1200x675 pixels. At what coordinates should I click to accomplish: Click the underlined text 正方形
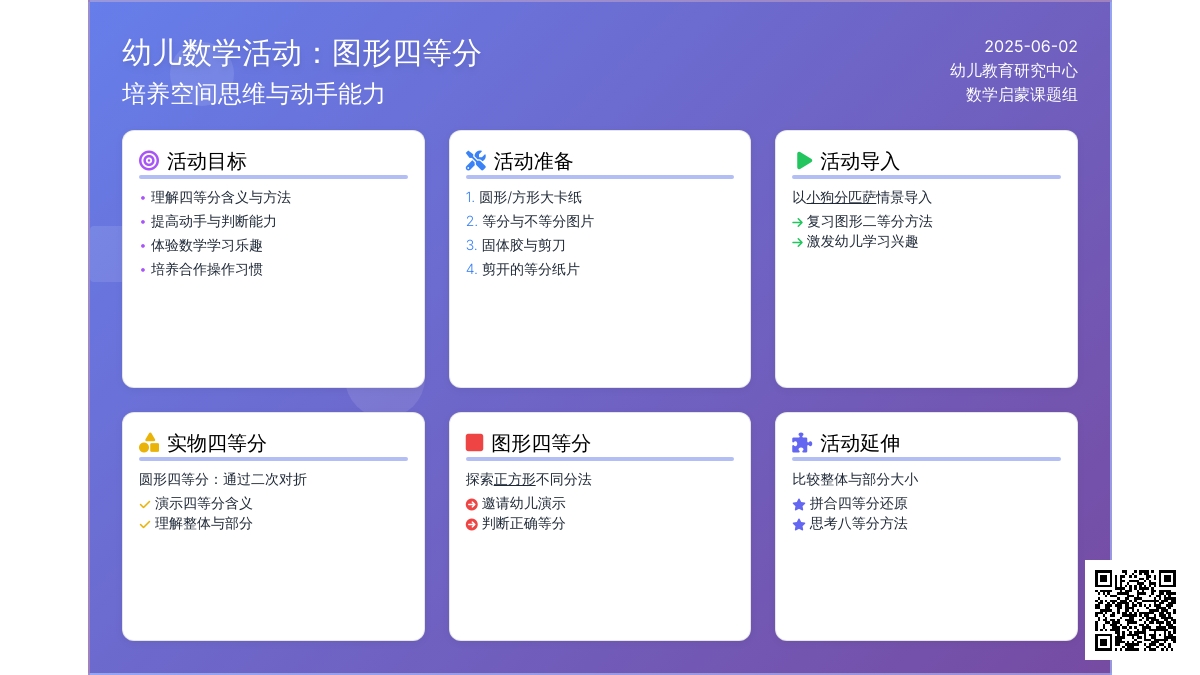tap(515, 480)
